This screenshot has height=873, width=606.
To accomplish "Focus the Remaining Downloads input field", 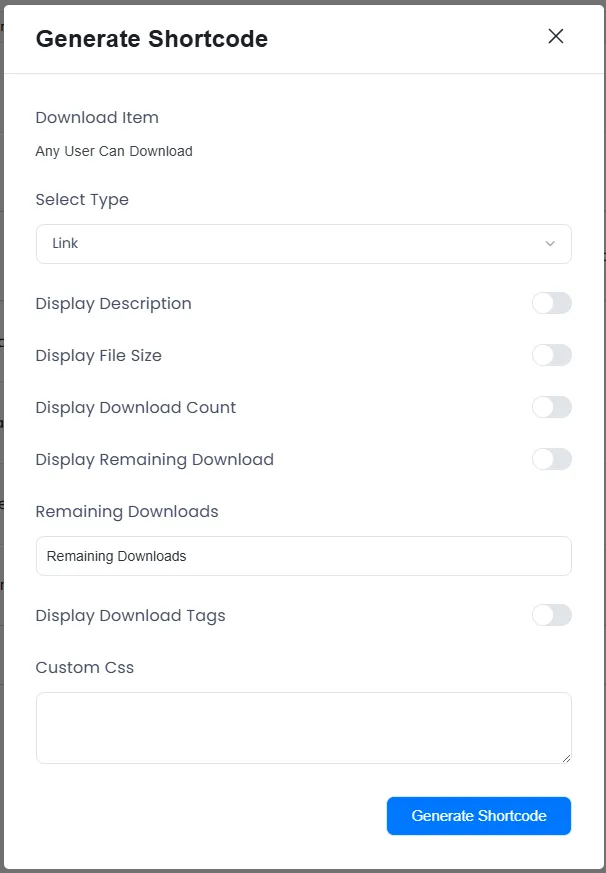I will (303, 556).
